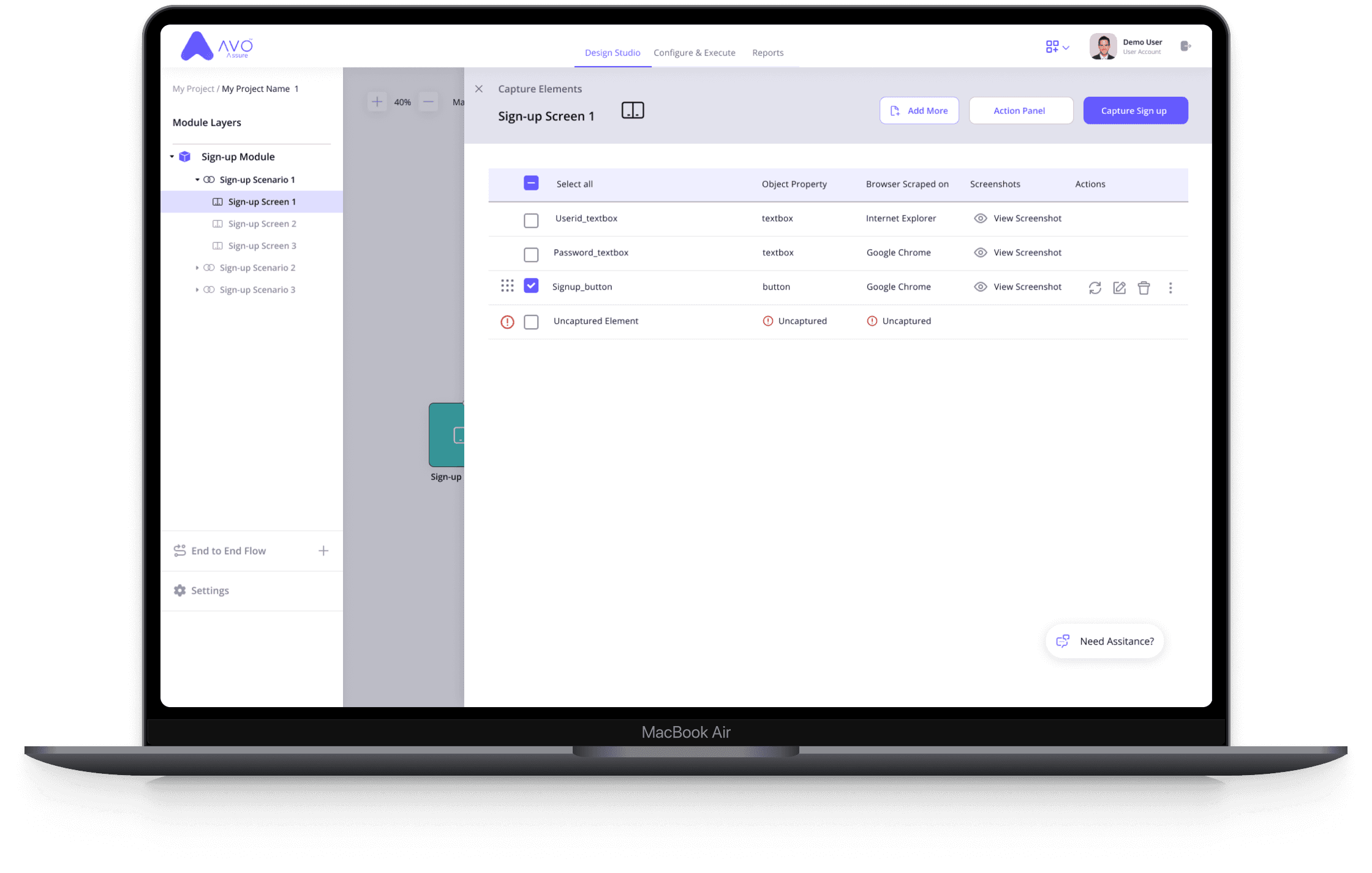Click the refresh icon on Signup_button row
Screen dimensions: 1372x873
[x=1095, y=288]
